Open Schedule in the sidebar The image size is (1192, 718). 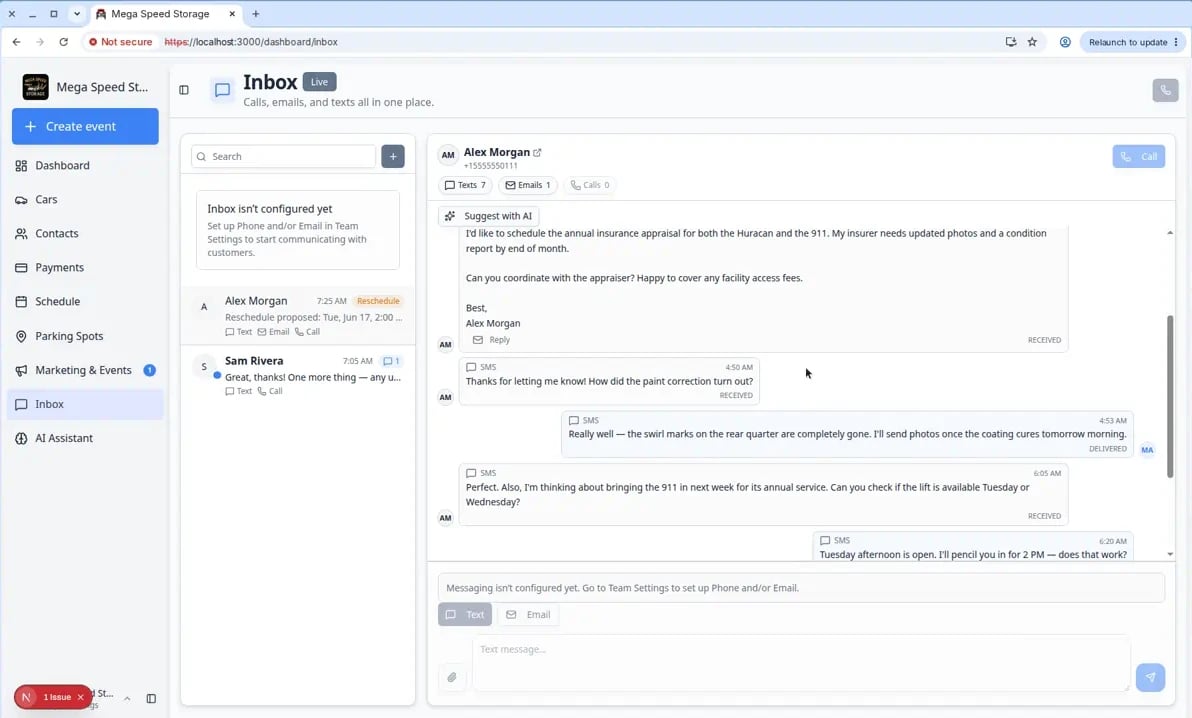[x=85, y=302]
